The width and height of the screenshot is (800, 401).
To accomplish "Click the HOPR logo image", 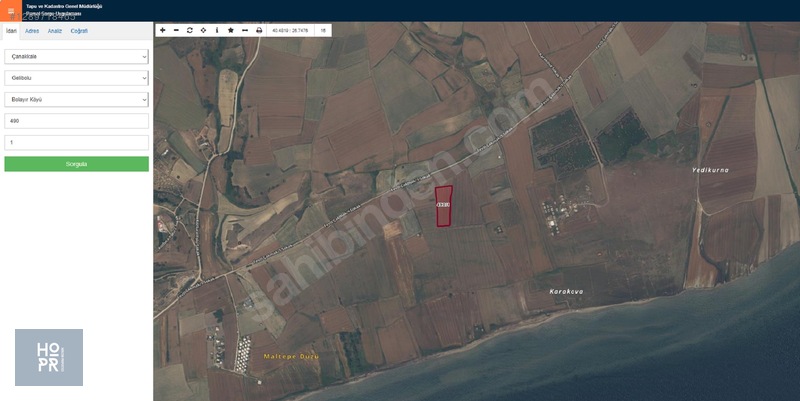I will (49, 357).
